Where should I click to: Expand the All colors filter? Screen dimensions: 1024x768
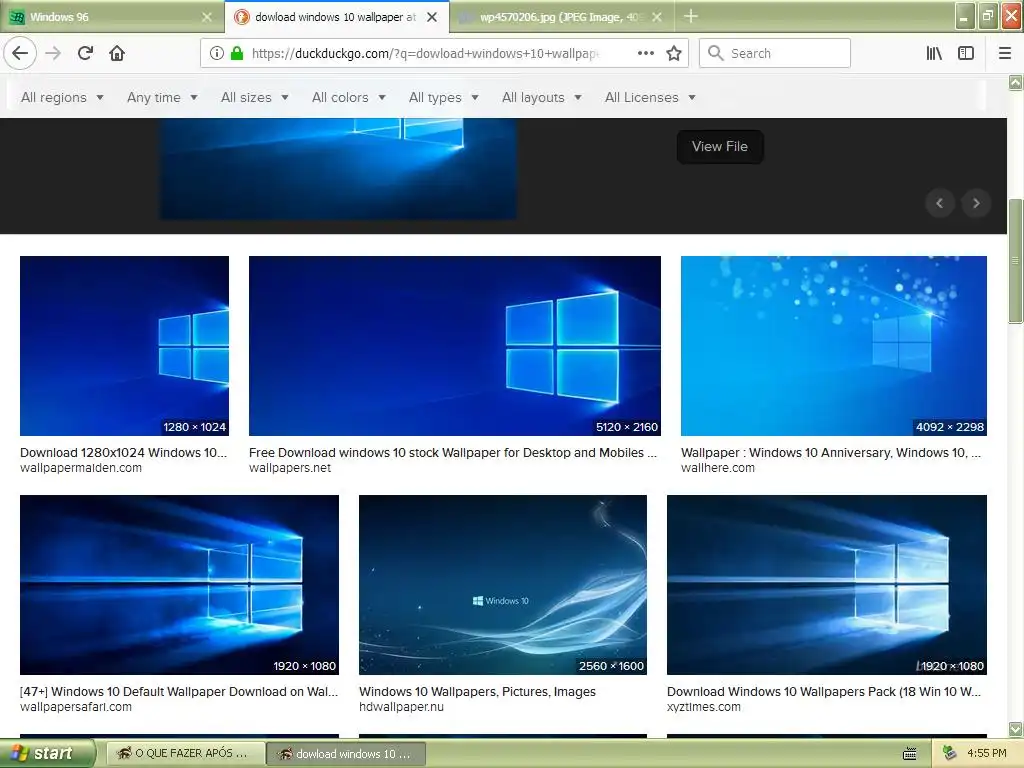(x=349, y=97)
